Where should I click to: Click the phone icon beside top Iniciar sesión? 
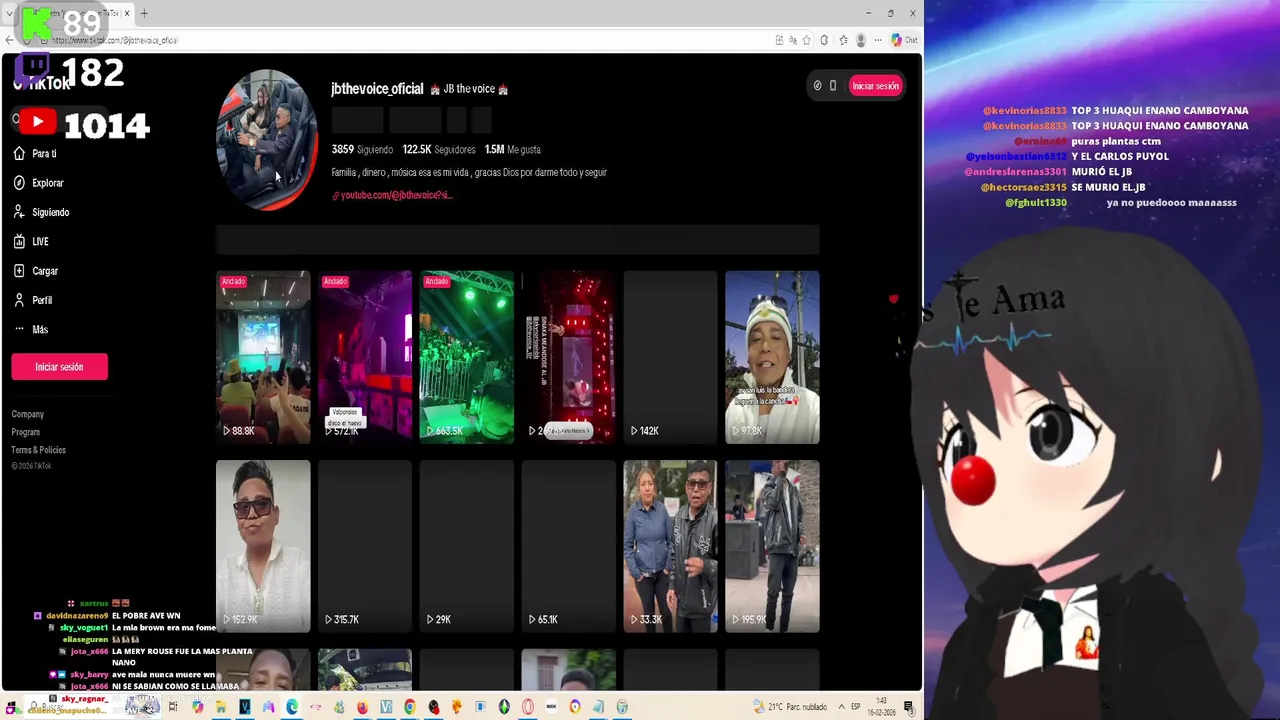point(832,86)
